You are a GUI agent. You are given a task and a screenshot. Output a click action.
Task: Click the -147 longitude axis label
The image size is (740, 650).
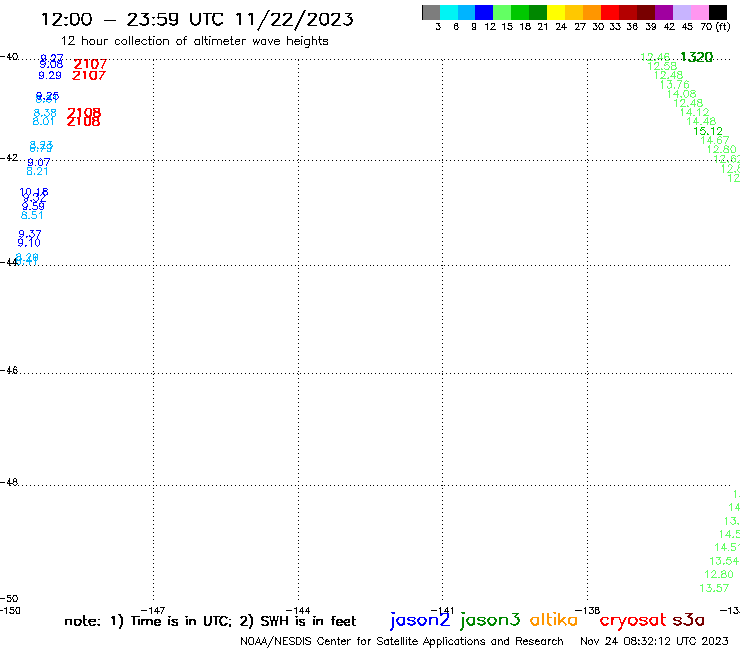pos(153,610)
